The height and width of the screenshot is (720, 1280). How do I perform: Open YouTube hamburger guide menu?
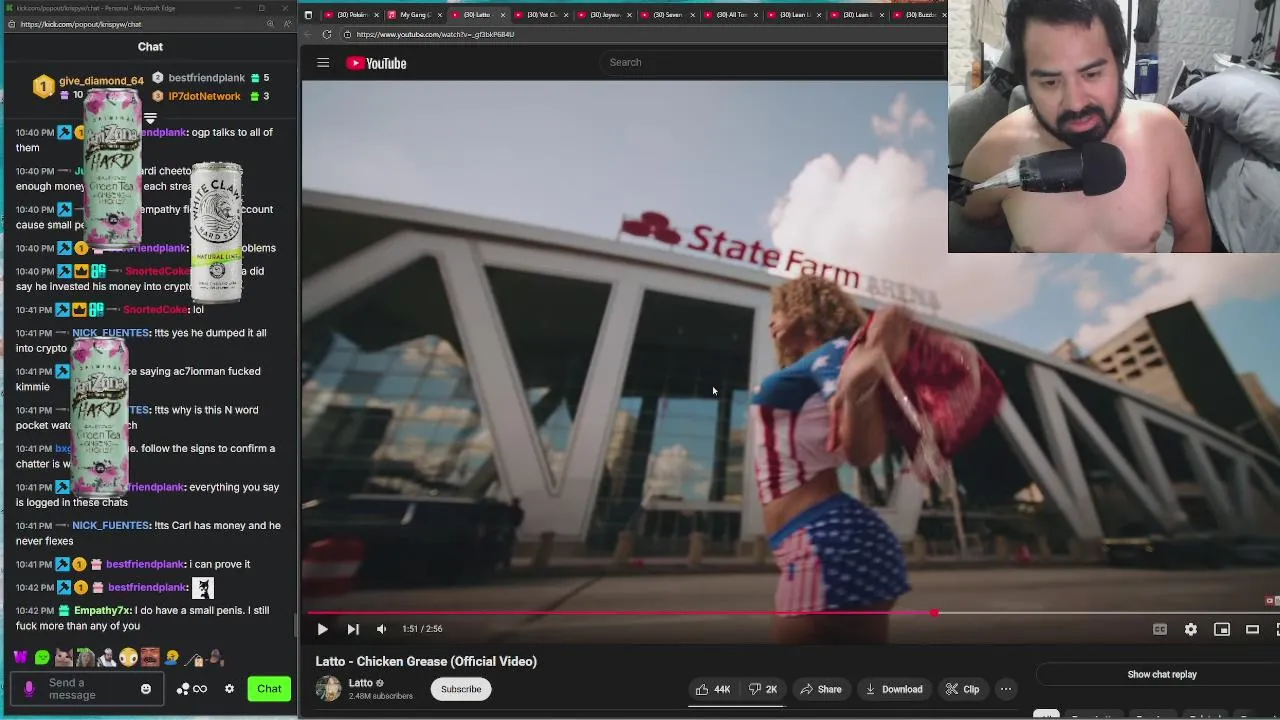[323, 63]
